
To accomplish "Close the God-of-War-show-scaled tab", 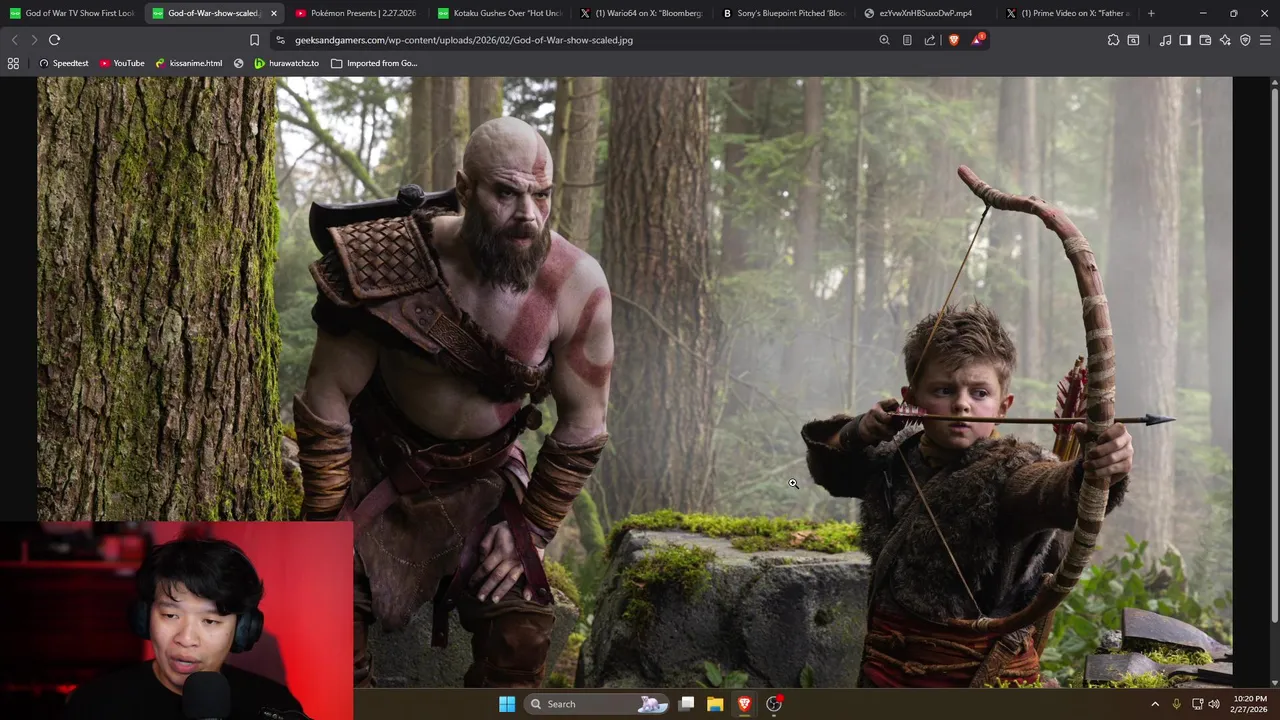I will pos(273,13).
